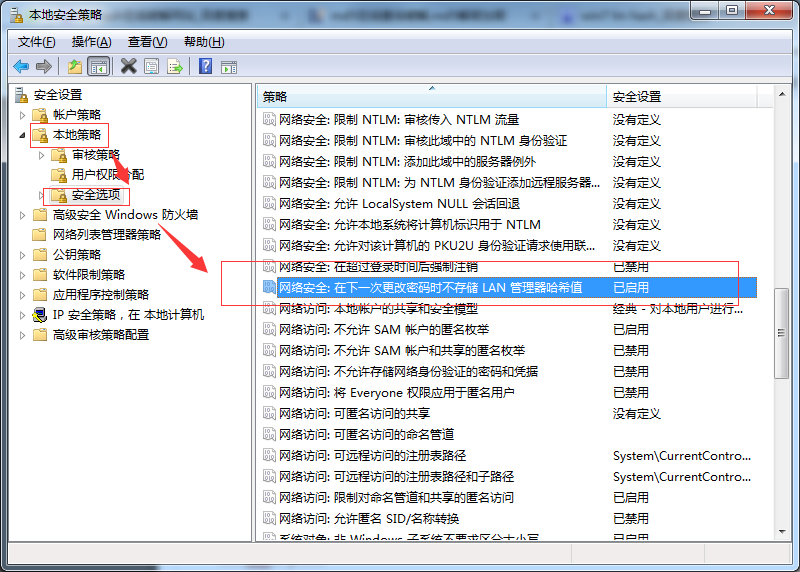
Task: Open the 查看(V) menu
Action: tap(147, 42)
